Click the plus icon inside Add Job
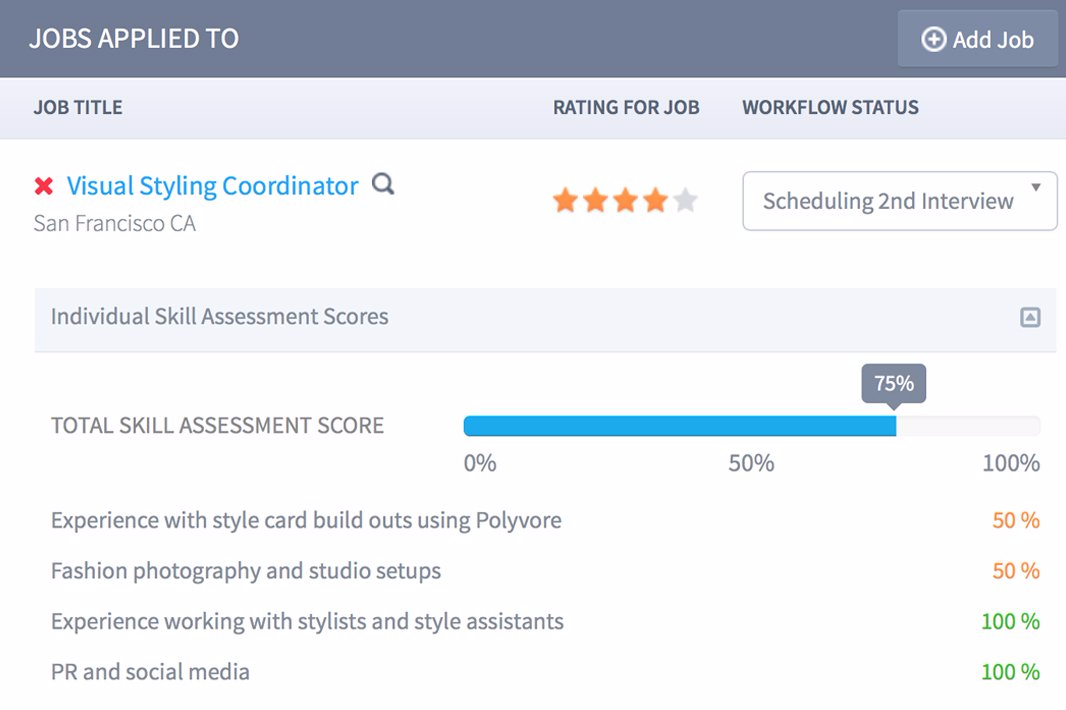Viewport: 1066px width, 710px height. [933, 39]
